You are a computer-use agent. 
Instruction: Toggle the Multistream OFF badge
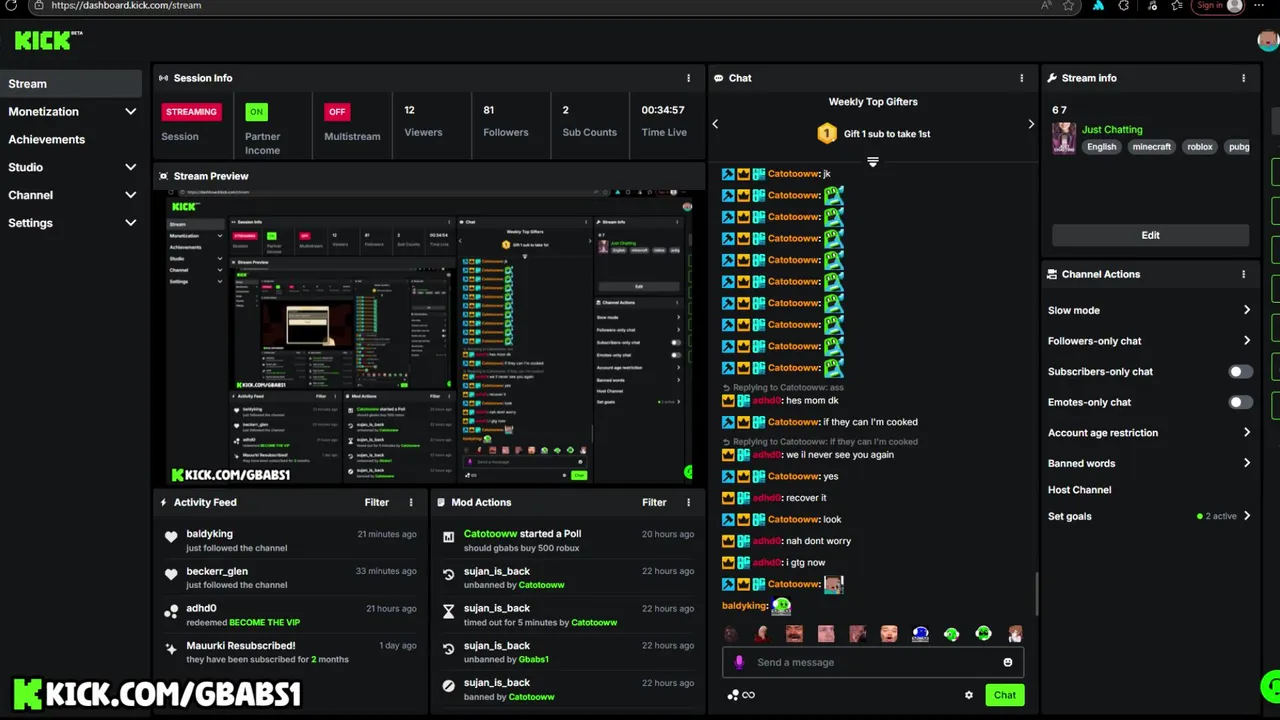click(x=337, y=112)
